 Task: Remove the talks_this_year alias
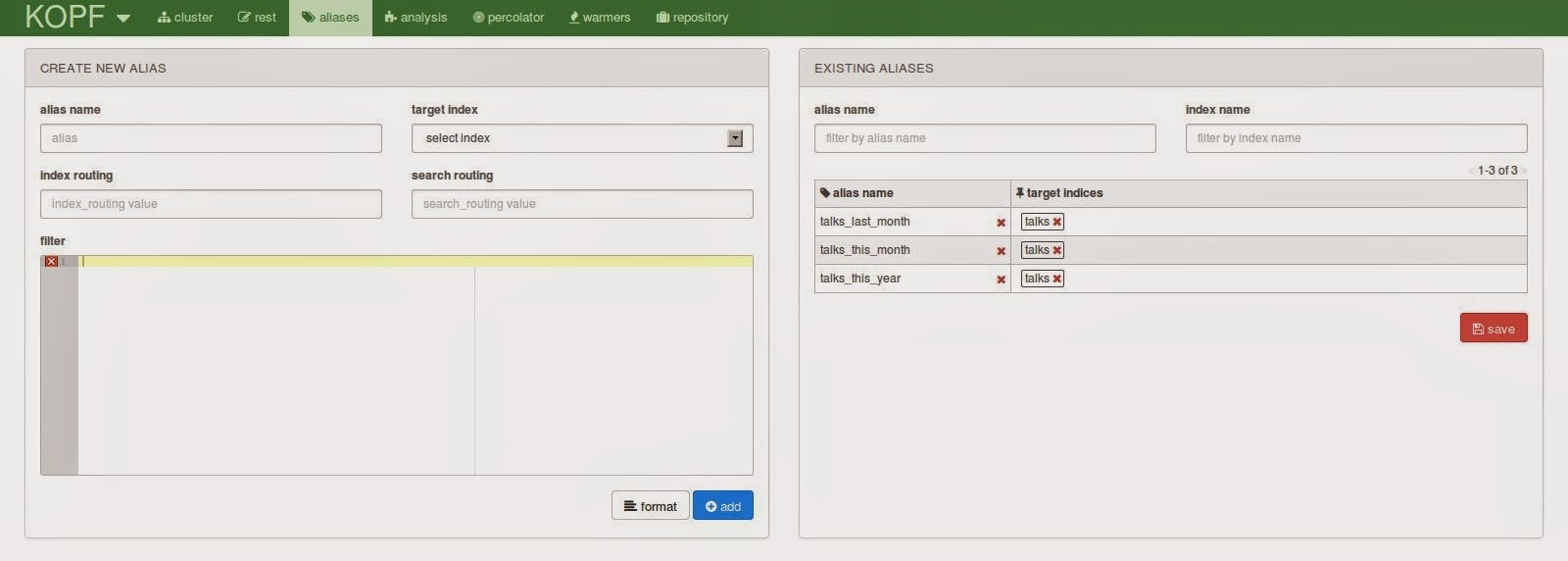[x=1001, y=280]
